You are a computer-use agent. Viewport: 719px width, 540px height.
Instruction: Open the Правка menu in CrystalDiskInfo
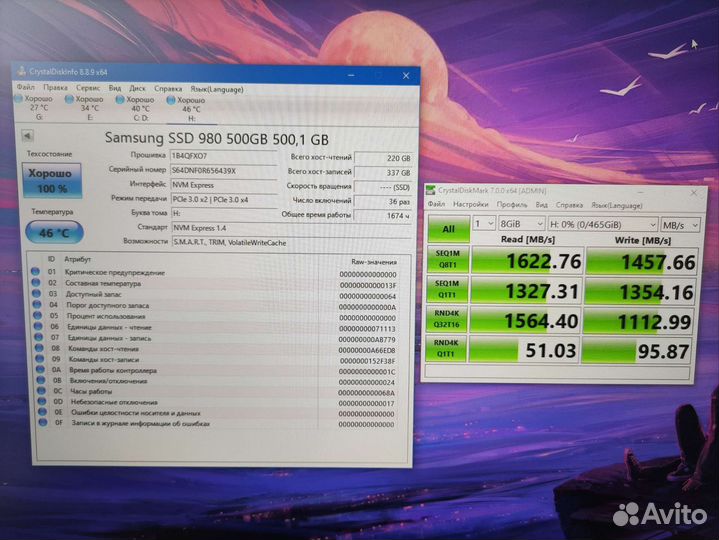click(x=55, y=87)
